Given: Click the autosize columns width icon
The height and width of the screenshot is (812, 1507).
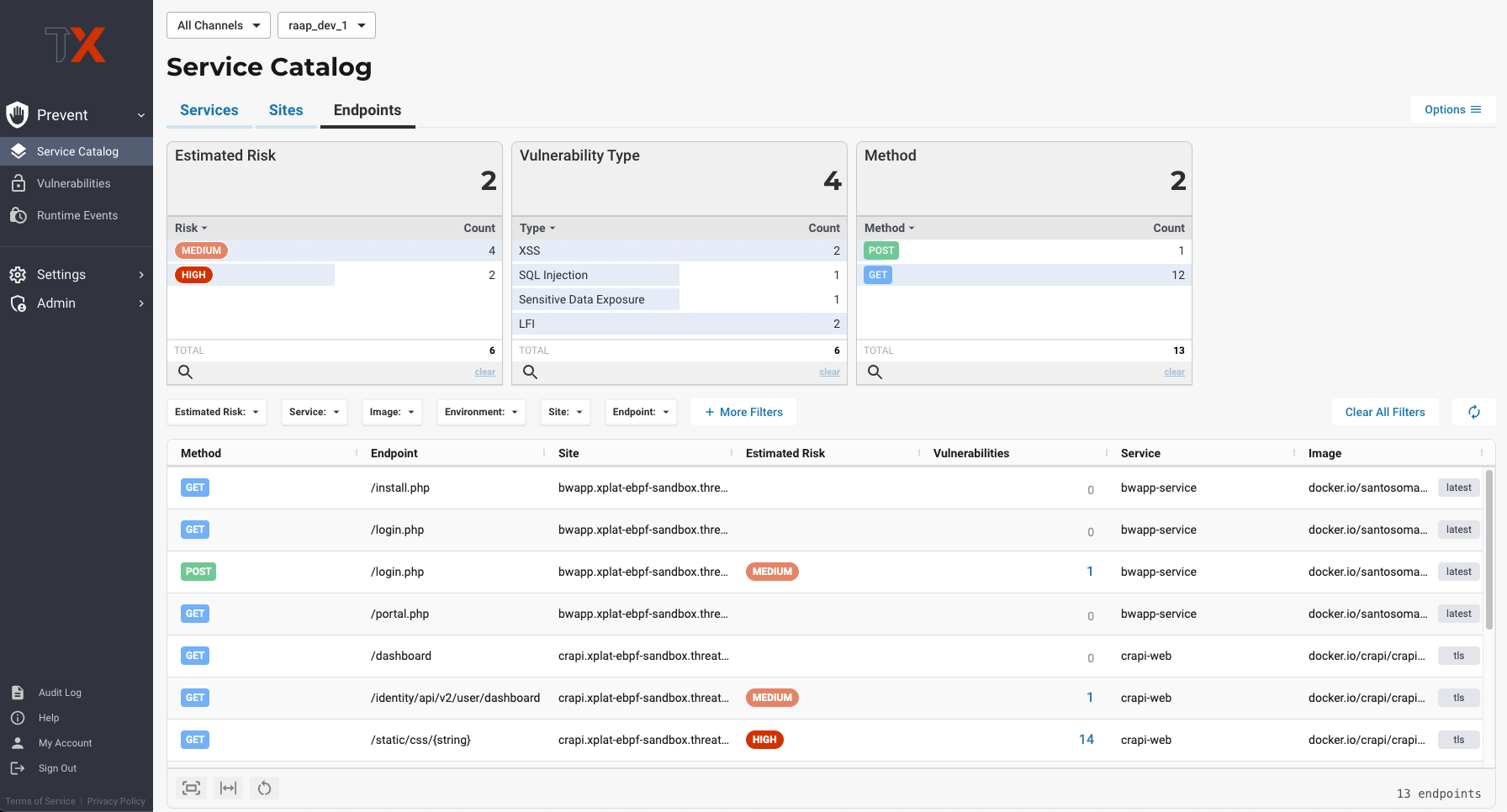Looking at the screenshot, I should pos(228,788).
